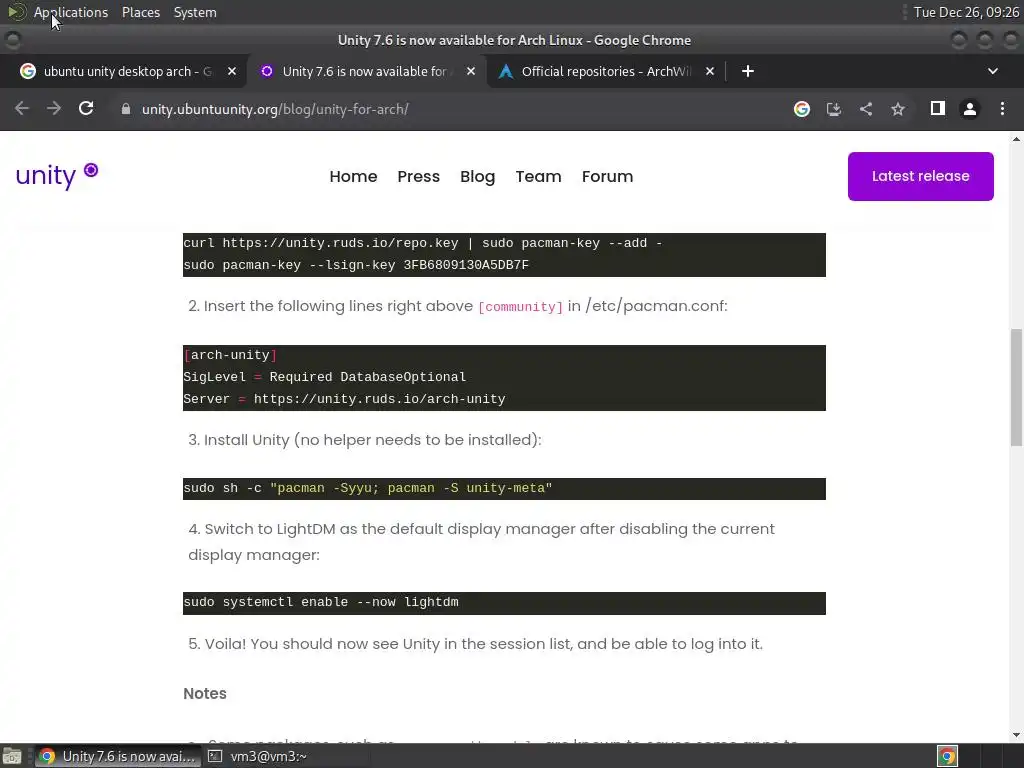Click the systemctl enable --now lightdm command
The width and height of the screenshot is (1024, 768).
point(321,602)
